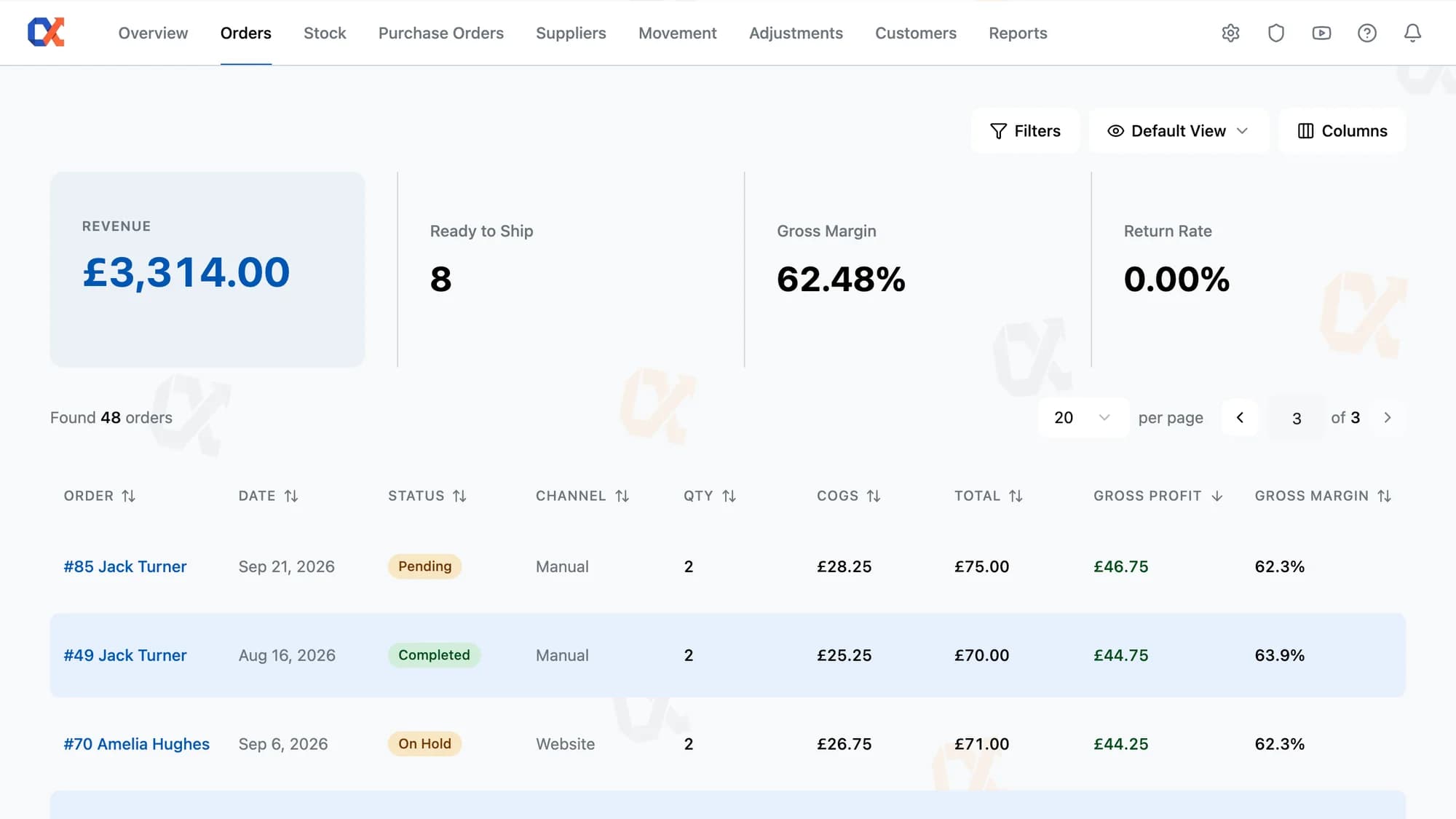Expand the Default View dropdown
Screen dimensions: 1456x819
click(x=1179, y=131)
